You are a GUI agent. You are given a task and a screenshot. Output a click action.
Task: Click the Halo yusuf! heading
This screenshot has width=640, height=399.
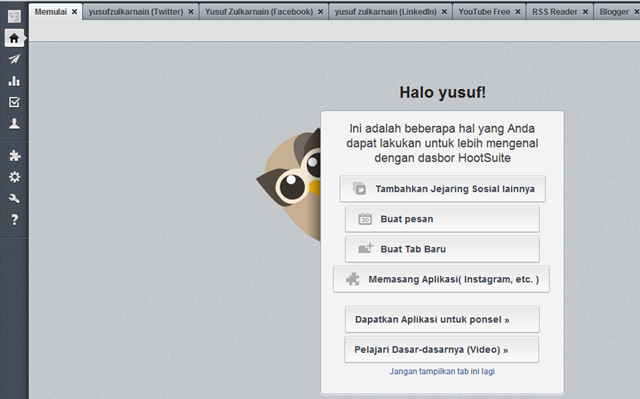coord(442,92)
